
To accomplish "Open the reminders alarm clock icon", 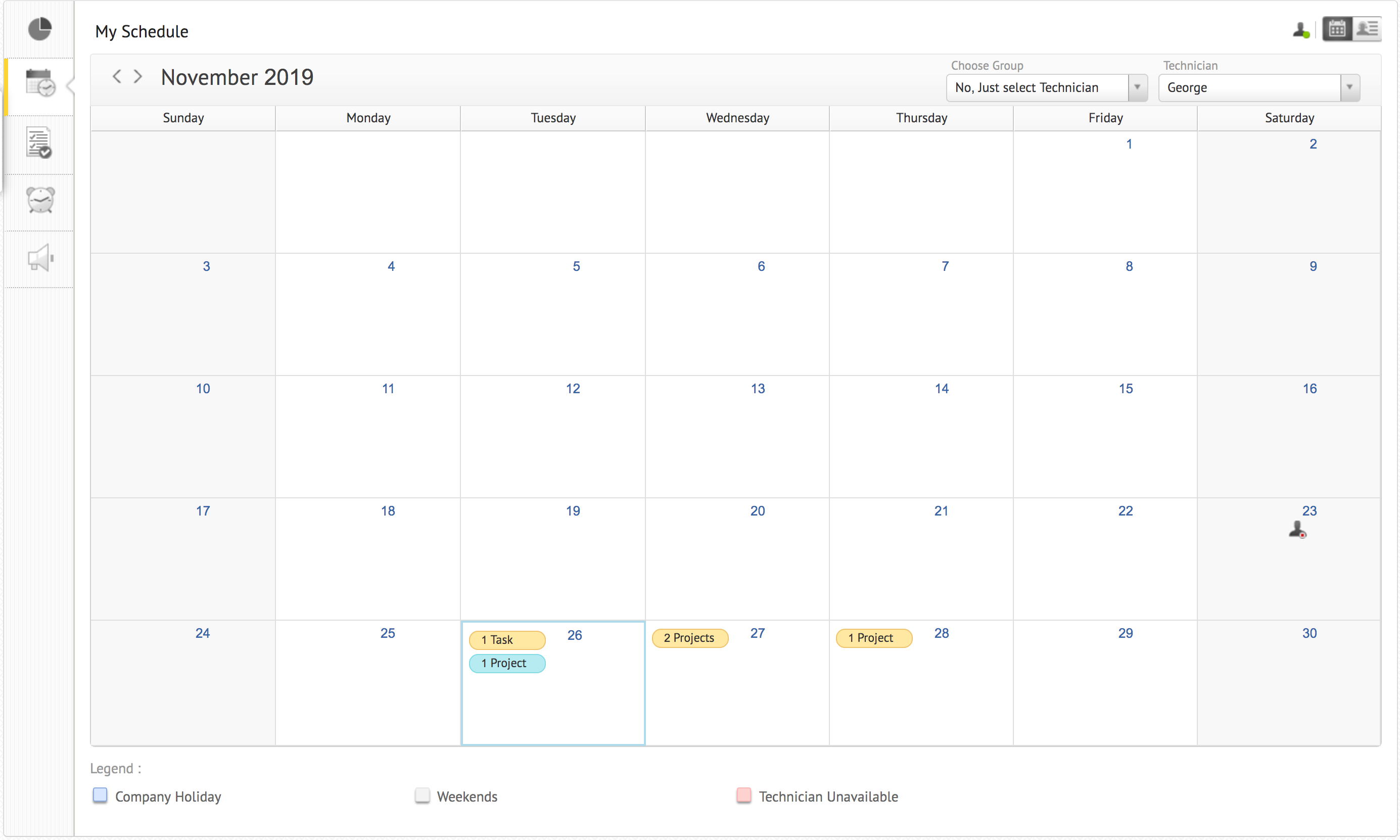I will 40,200.
